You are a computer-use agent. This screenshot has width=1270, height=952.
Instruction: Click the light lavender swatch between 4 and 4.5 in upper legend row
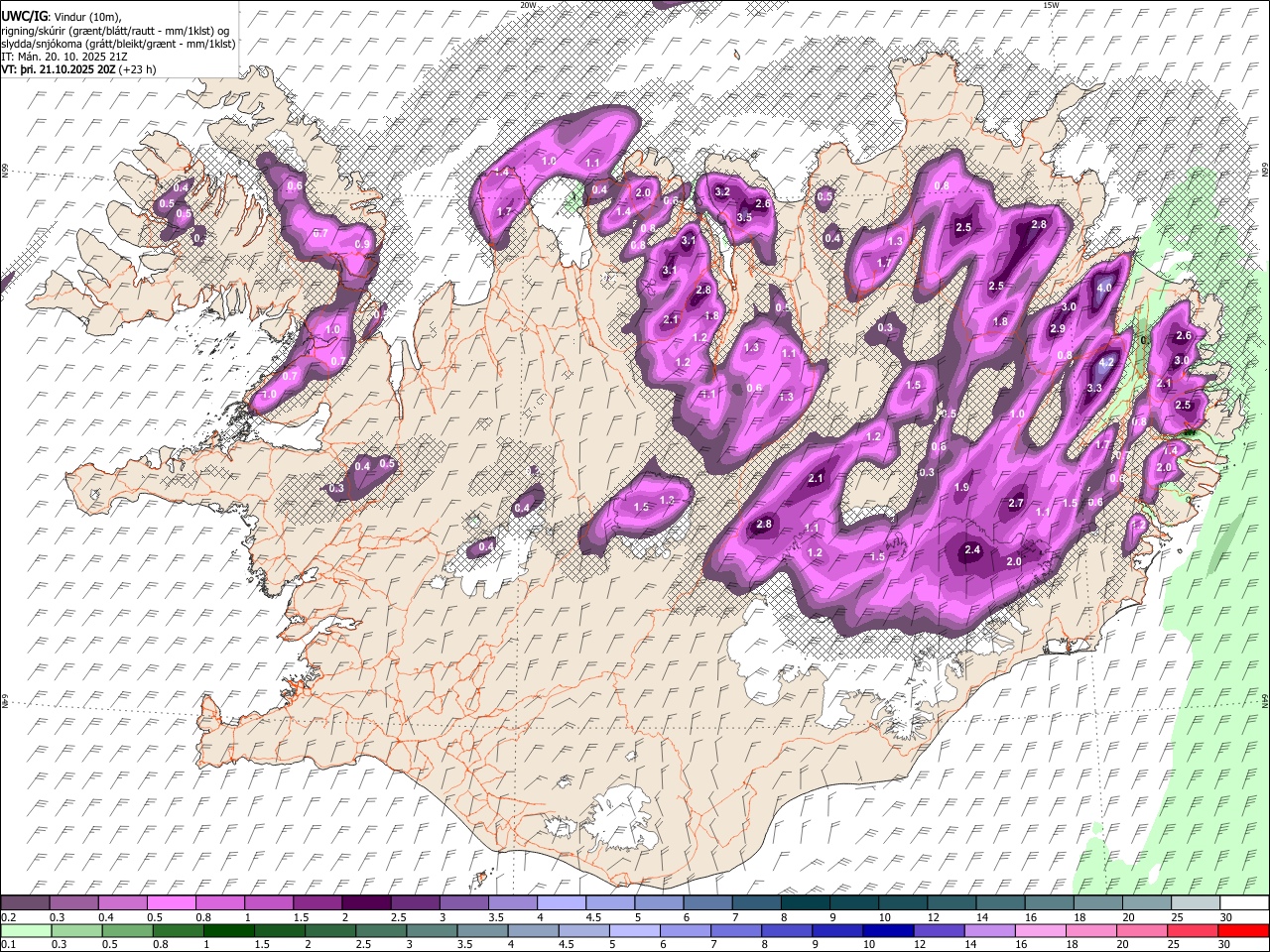(562, 903)
